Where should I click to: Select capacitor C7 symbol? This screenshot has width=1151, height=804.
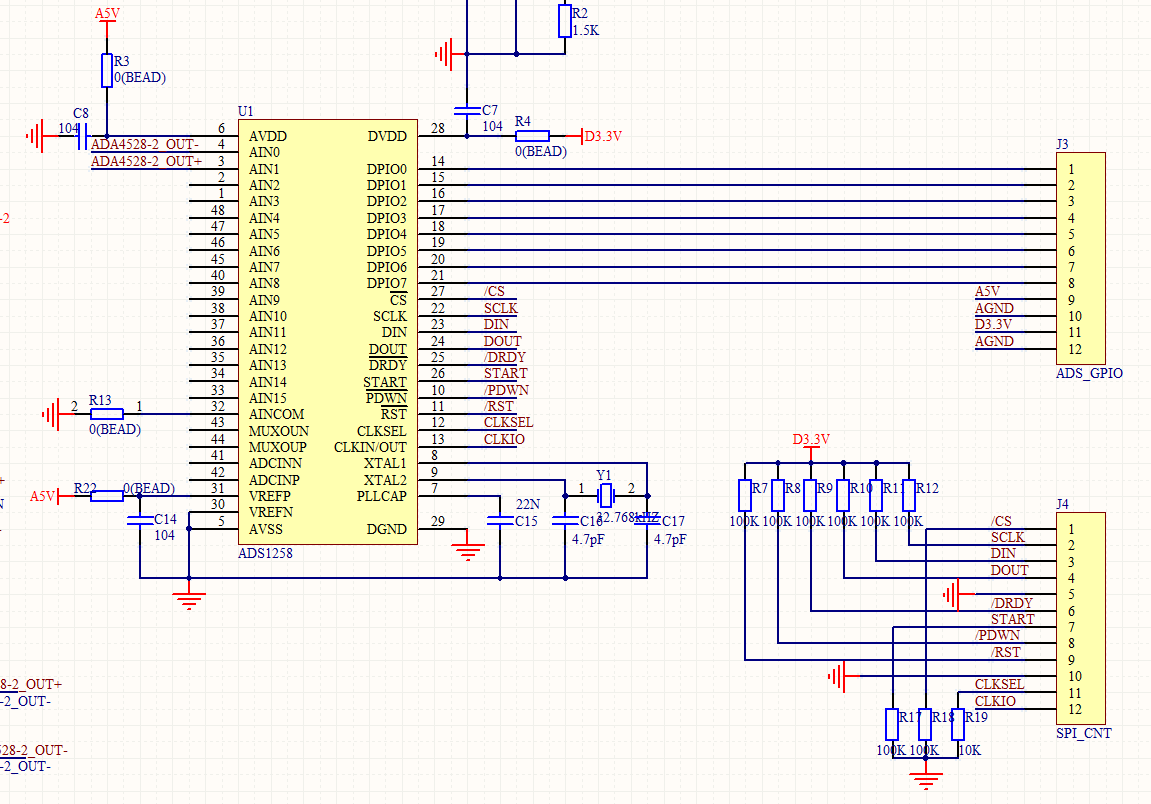467,111
